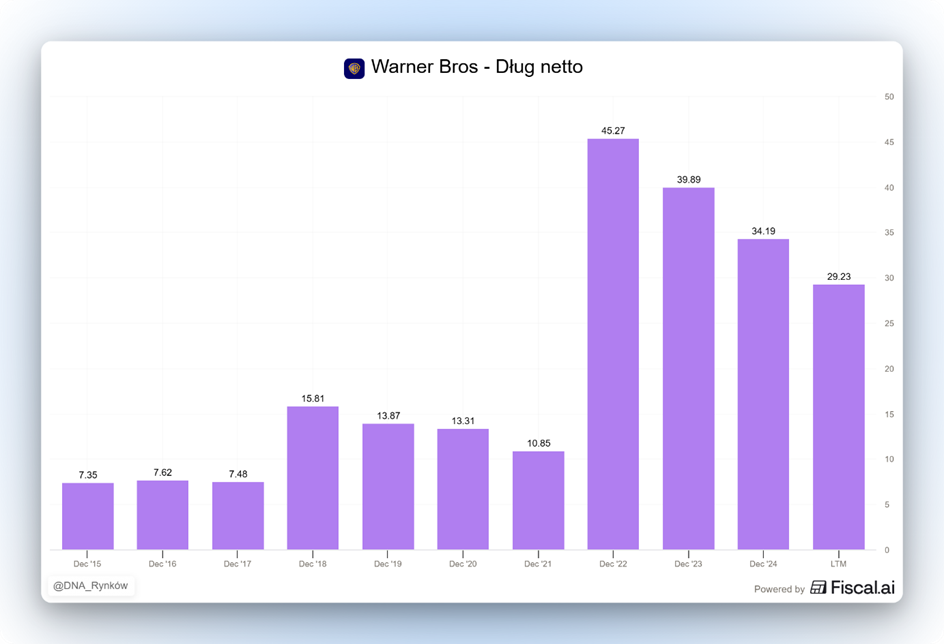Click the chart title Warner Bros - Dług netto
This screenshot has height=644, width=944.
(x=476, y=67)
